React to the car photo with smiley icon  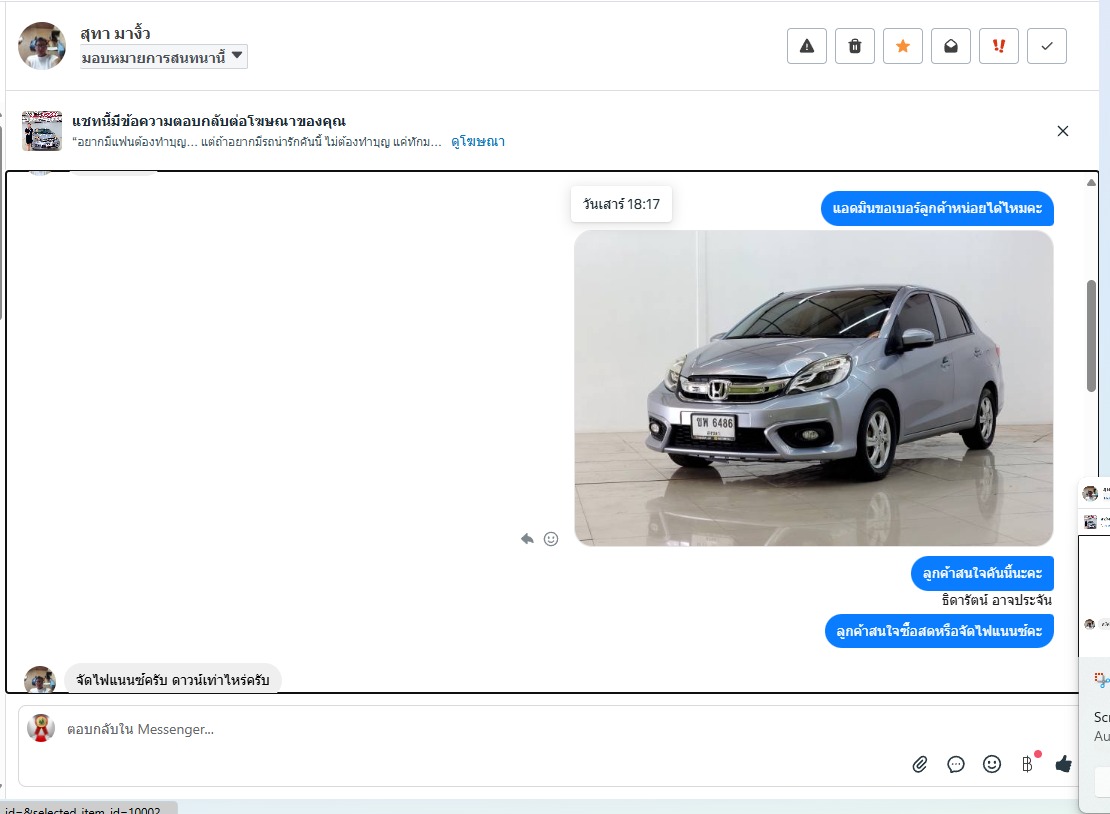tap(551, 539)
